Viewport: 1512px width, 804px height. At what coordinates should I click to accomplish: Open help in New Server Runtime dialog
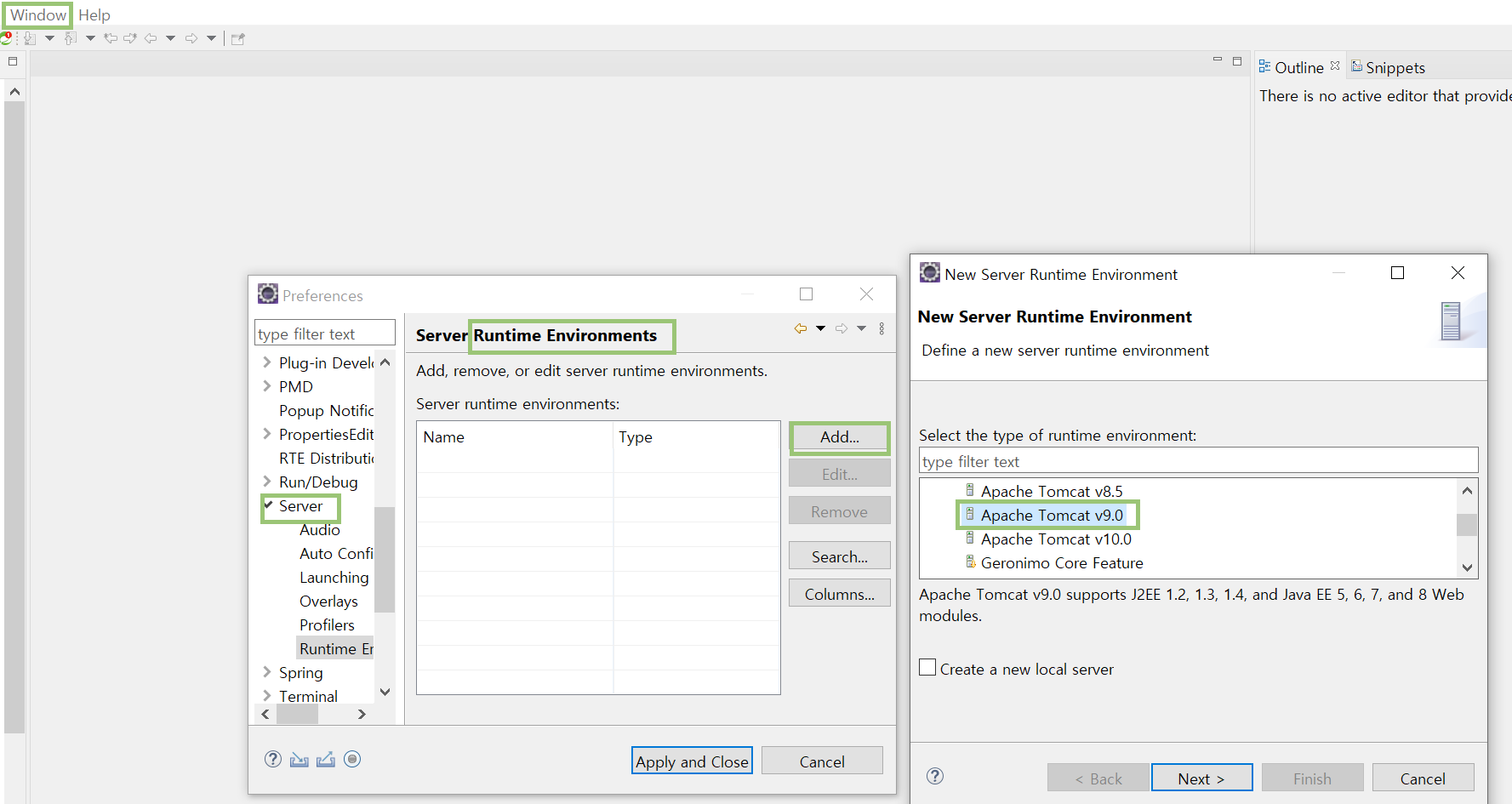[x=935, y=775]
